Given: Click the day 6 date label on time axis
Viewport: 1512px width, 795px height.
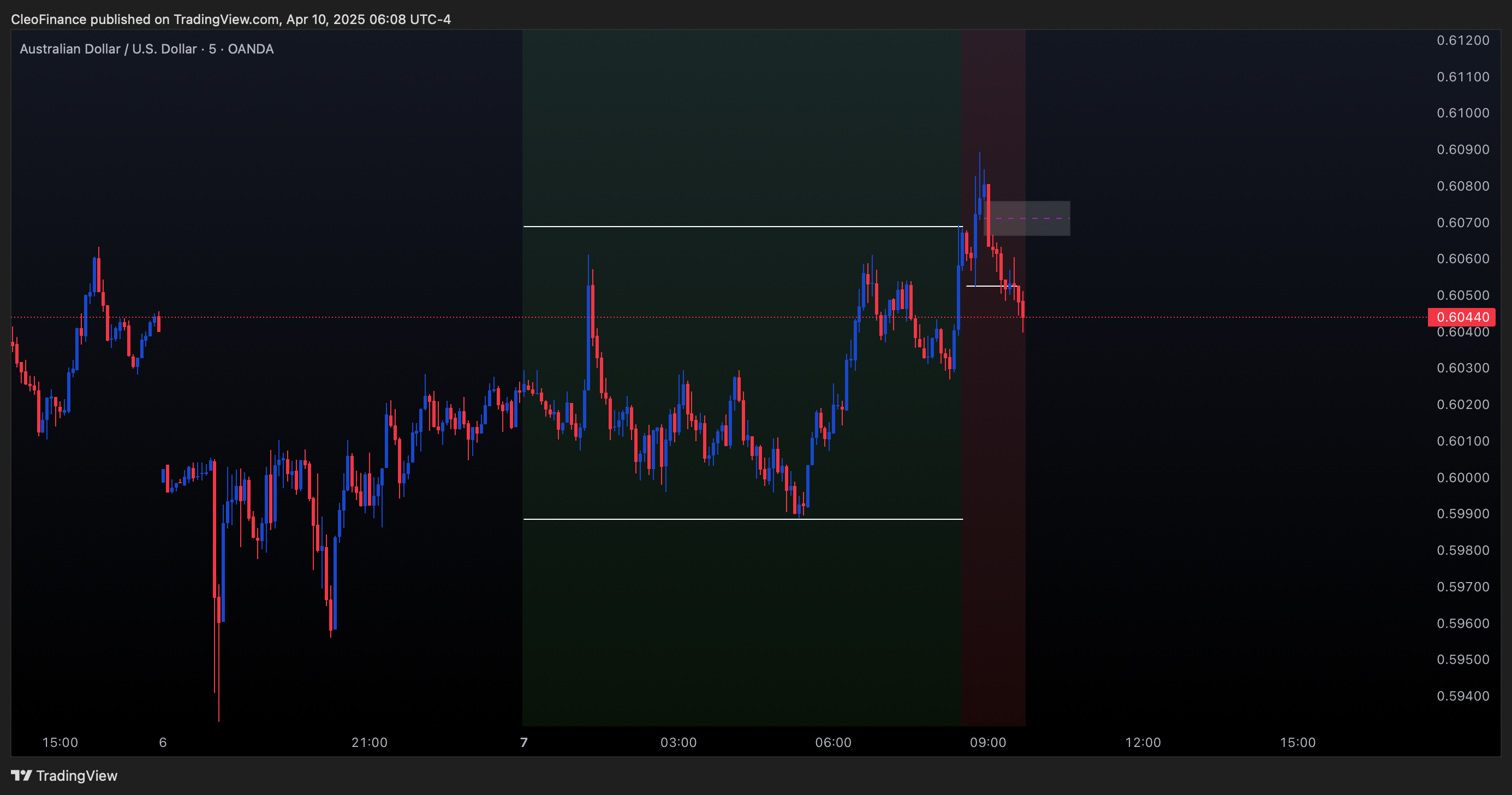Looking at the screenshot, I should 163,743.
